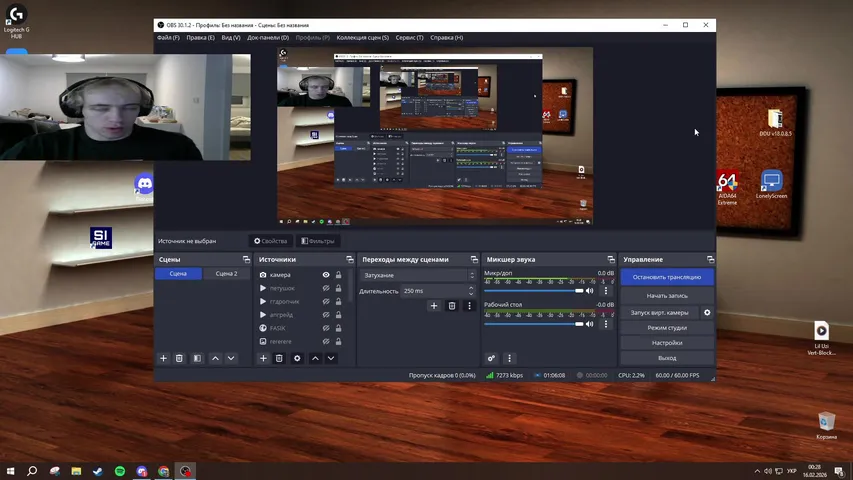Add a scene transition with plus icon

click(434, 306)
